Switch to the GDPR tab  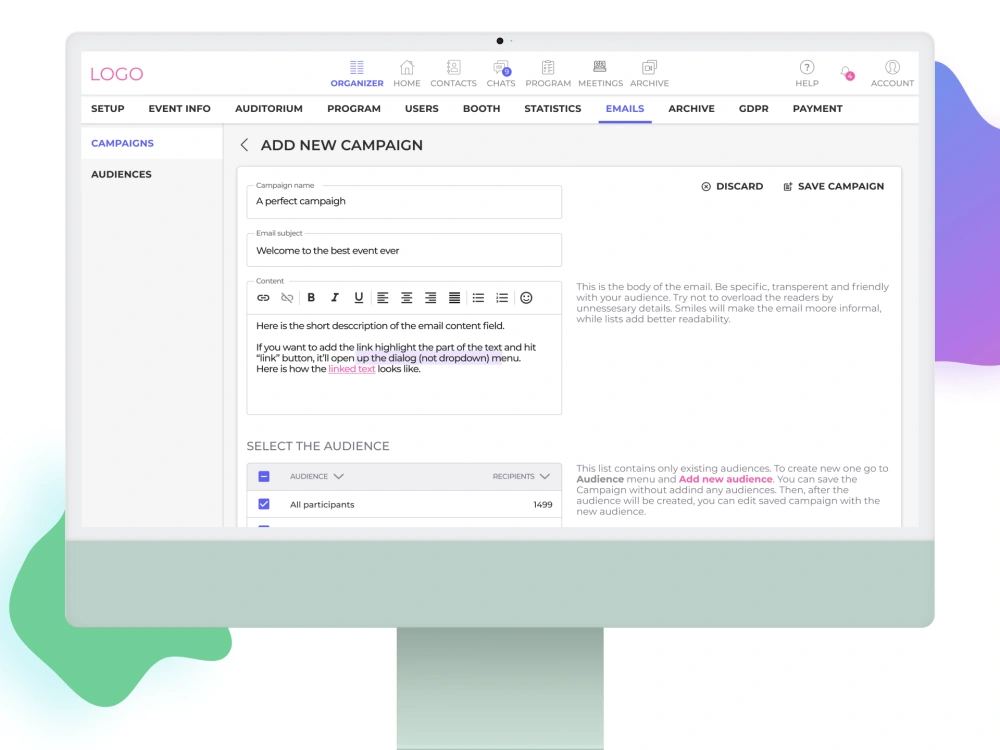754,108
